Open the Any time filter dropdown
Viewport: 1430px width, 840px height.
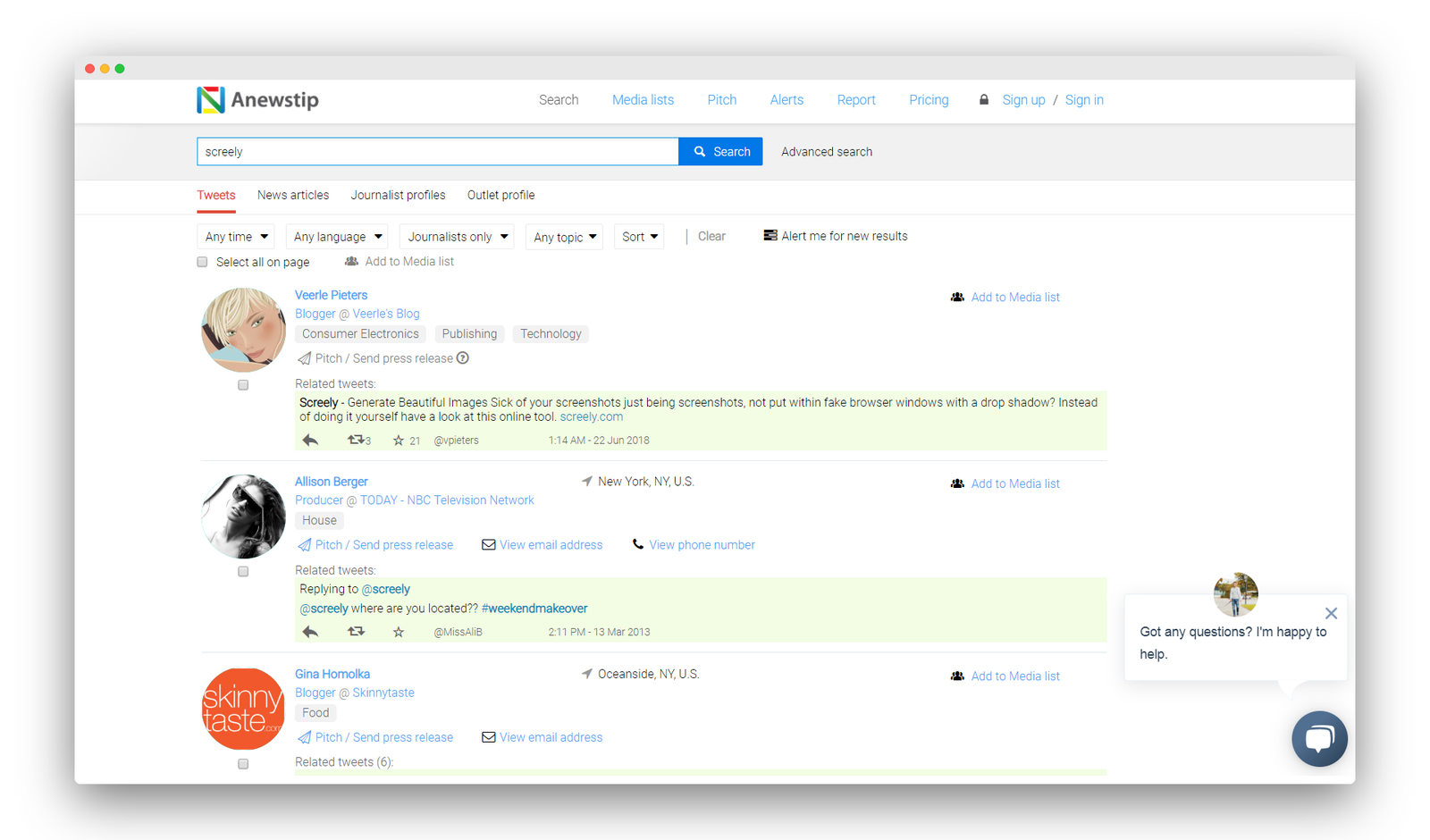(x=236, y=237)
